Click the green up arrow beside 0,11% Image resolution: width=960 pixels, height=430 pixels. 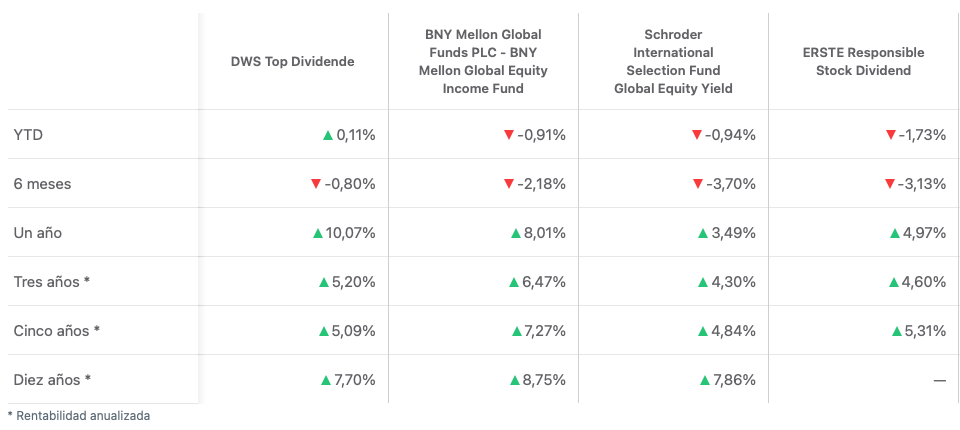(328, 135)
